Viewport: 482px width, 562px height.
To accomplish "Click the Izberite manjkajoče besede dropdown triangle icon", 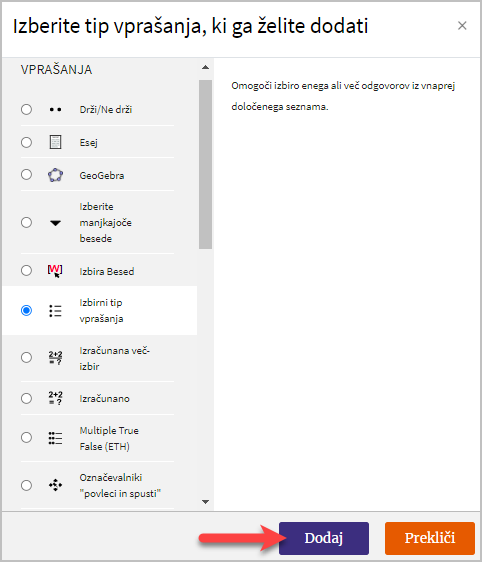I will click(x=55, y=223).
